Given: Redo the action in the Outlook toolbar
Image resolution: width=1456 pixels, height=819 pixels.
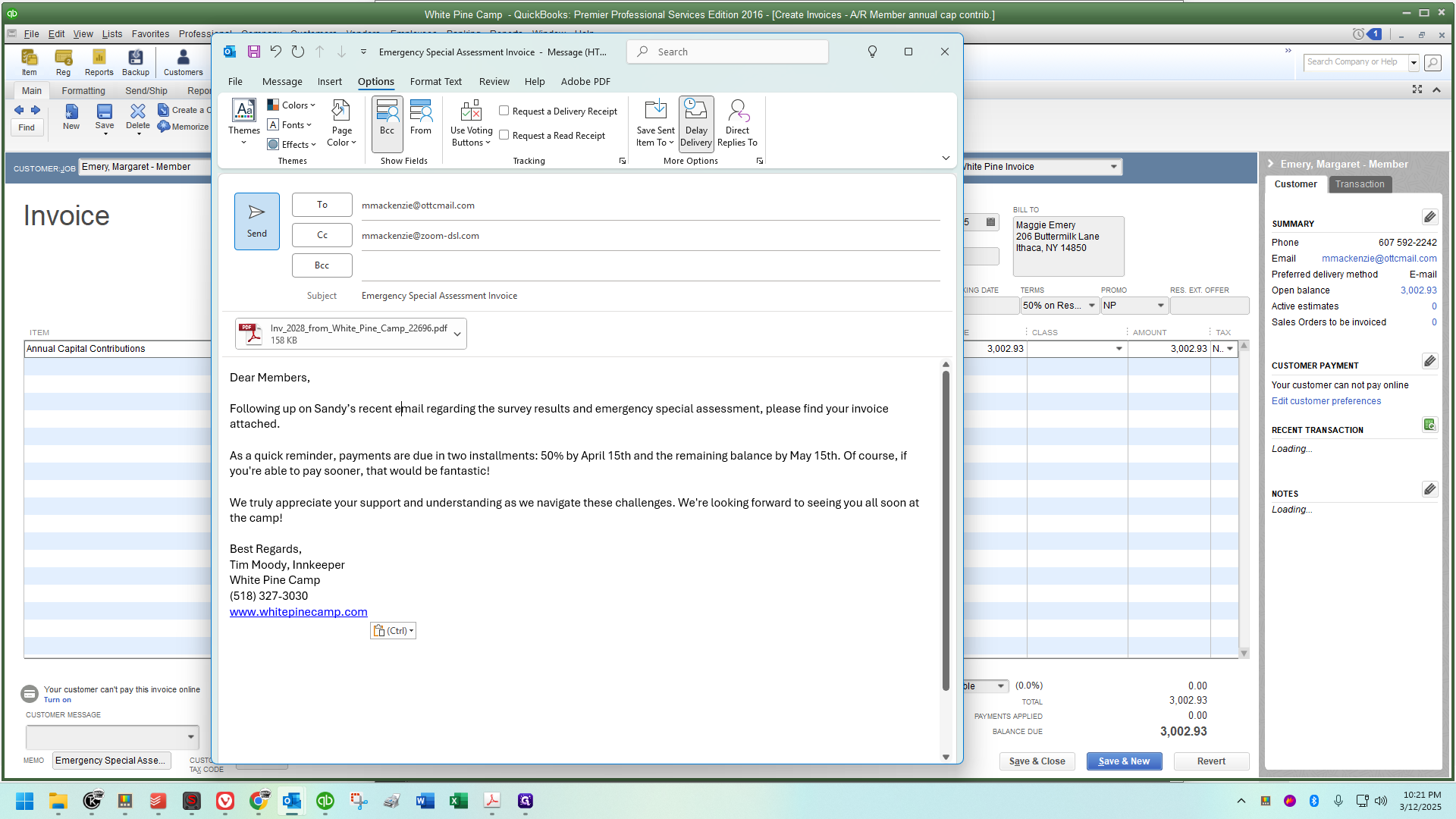Looking at the screenshot, I should (298, 52).
